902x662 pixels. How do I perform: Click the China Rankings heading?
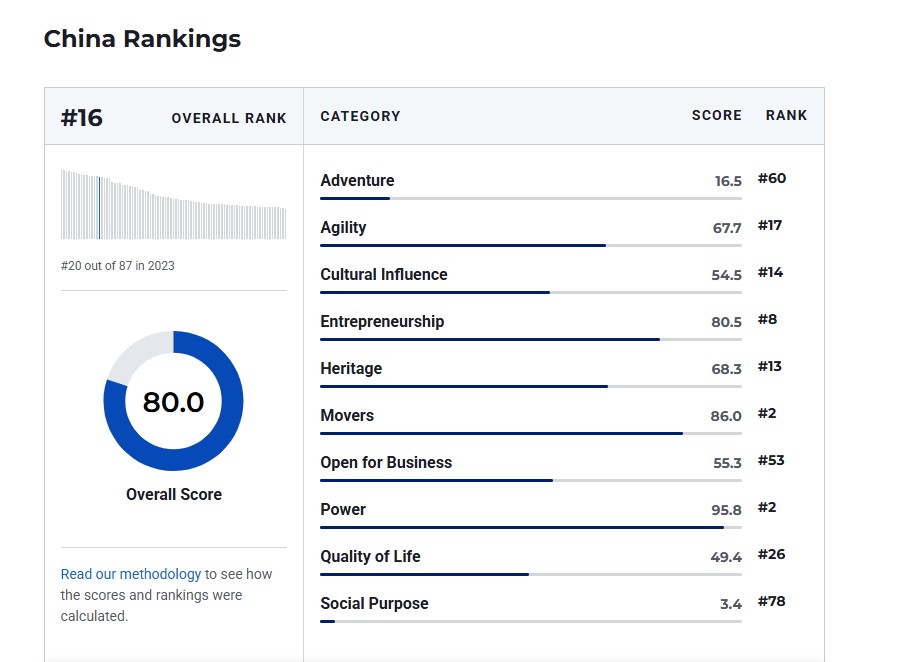pos(142,40)
